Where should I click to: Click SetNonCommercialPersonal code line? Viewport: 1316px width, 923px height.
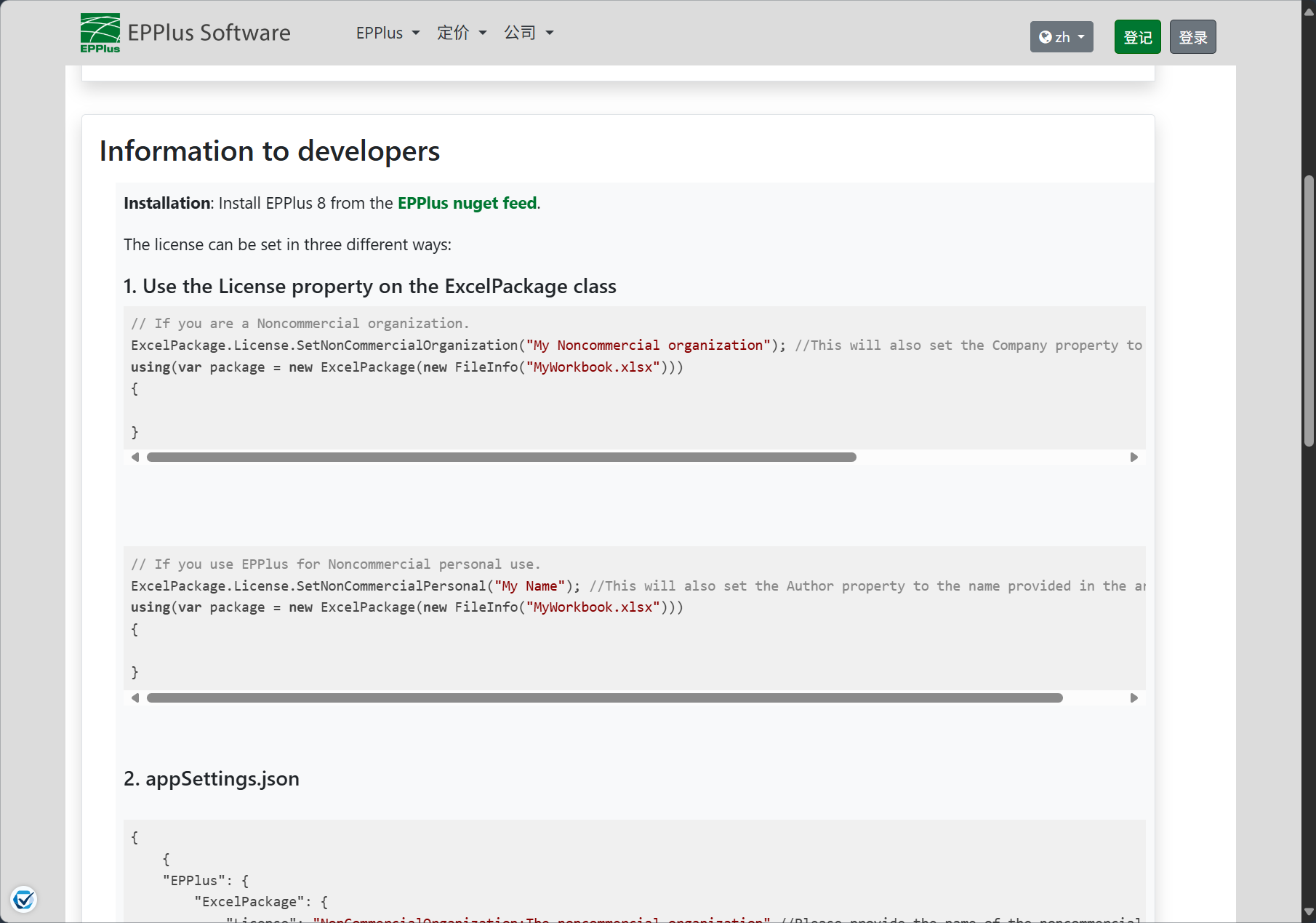638,586
